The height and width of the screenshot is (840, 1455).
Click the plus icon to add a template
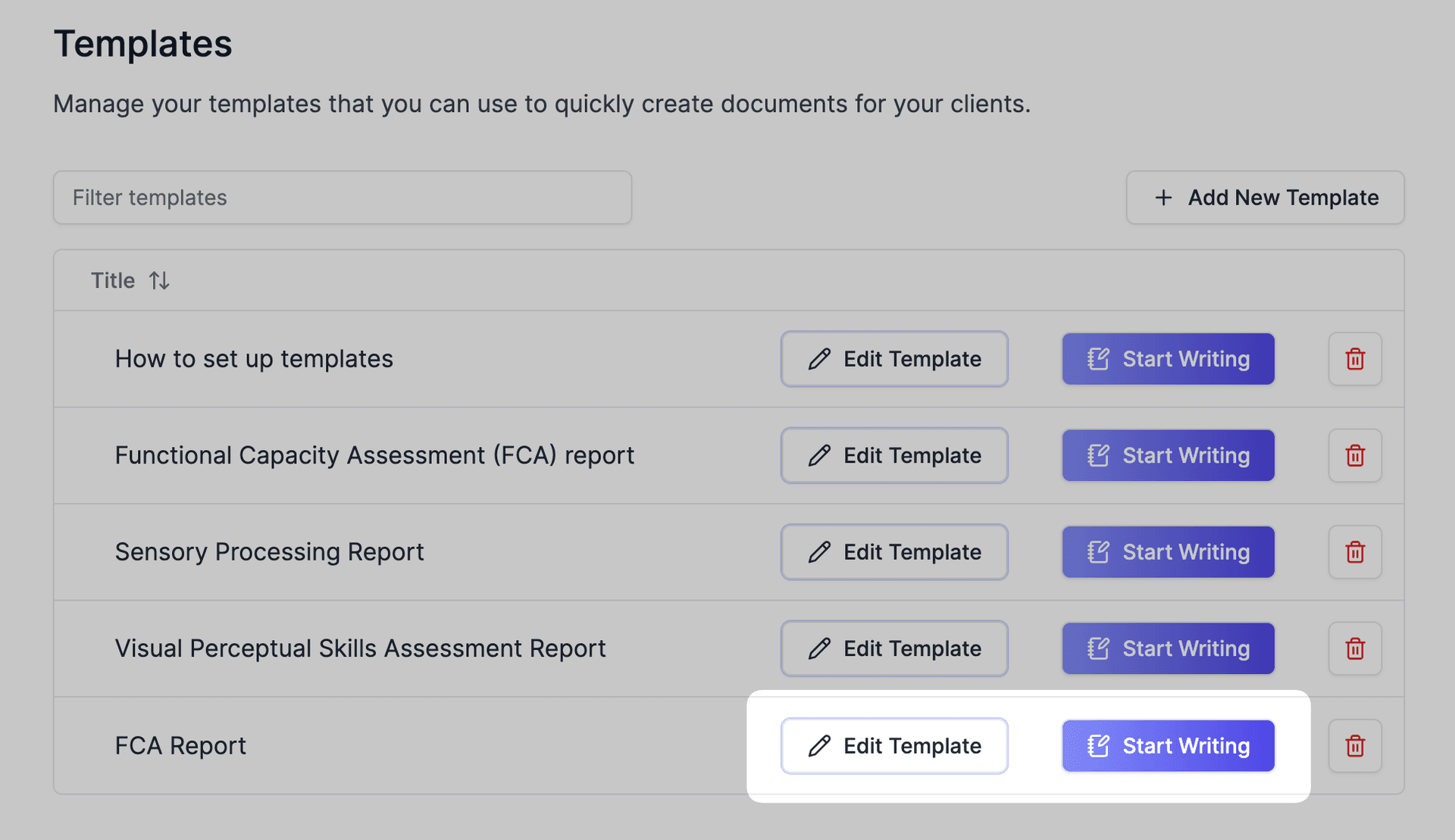point(1163,198)
